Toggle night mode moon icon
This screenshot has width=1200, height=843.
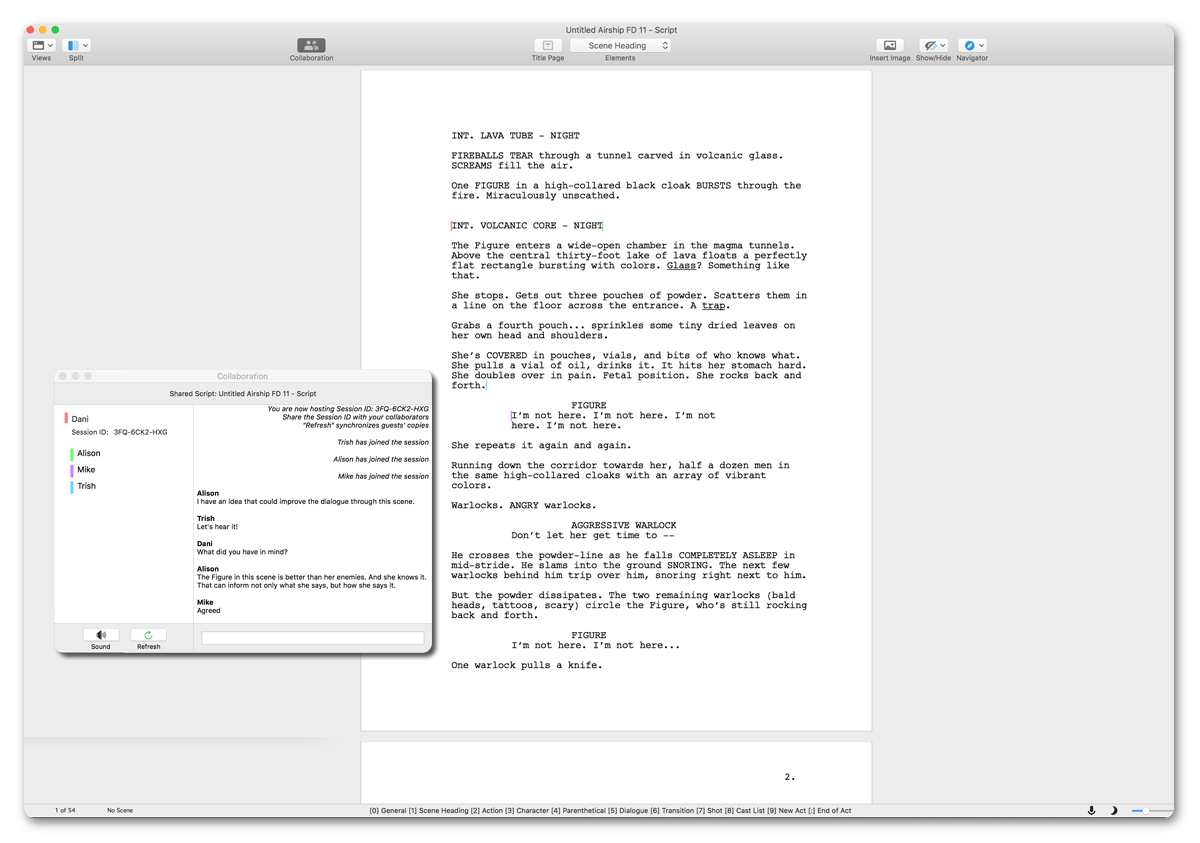point(1113,810)
